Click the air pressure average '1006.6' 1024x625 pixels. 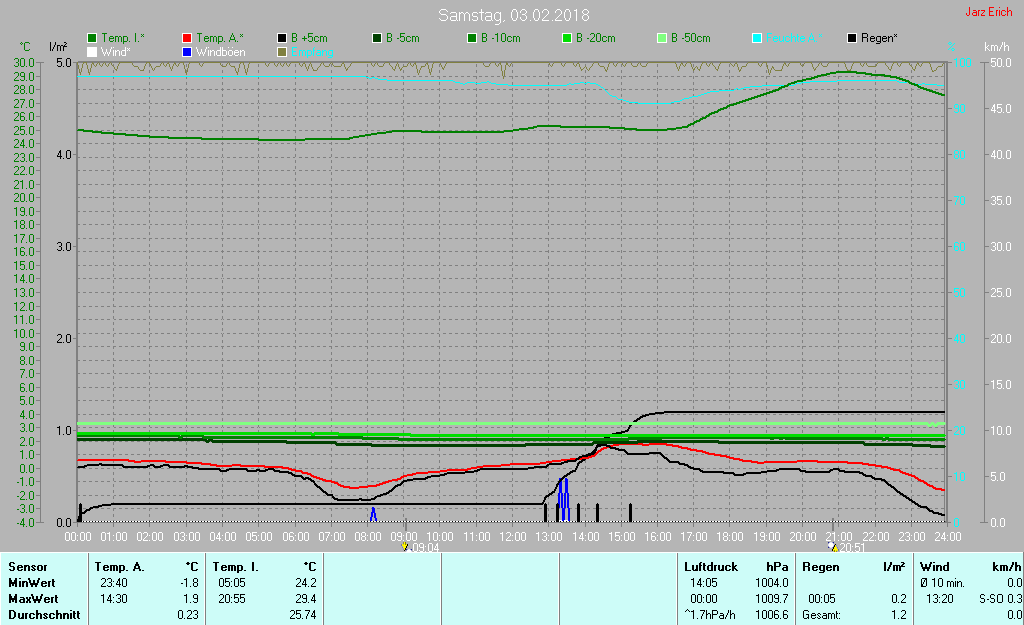point(771,615)
